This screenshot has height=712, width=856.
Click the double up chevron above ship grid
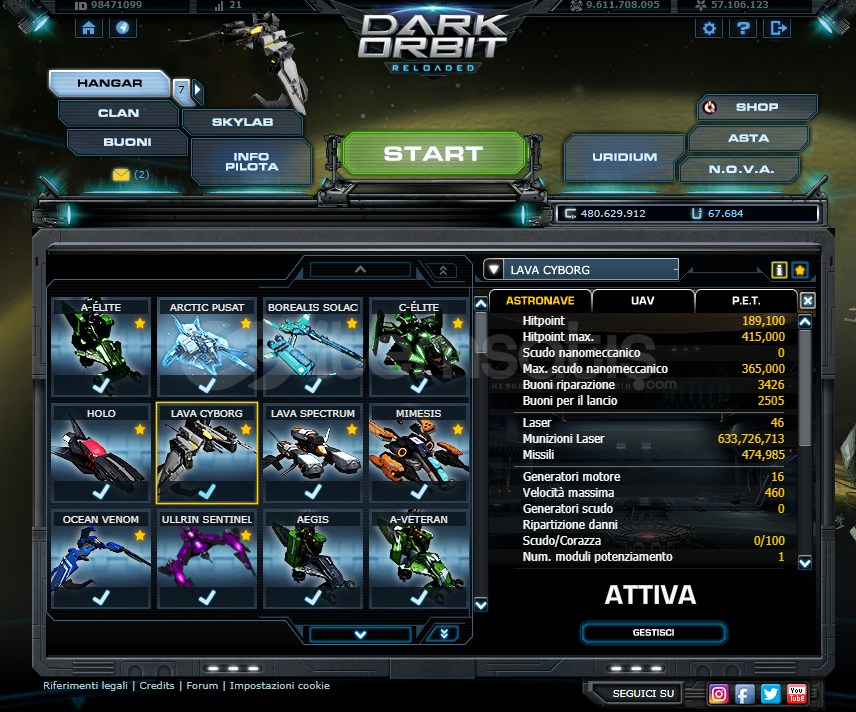(x=443, y=270)
